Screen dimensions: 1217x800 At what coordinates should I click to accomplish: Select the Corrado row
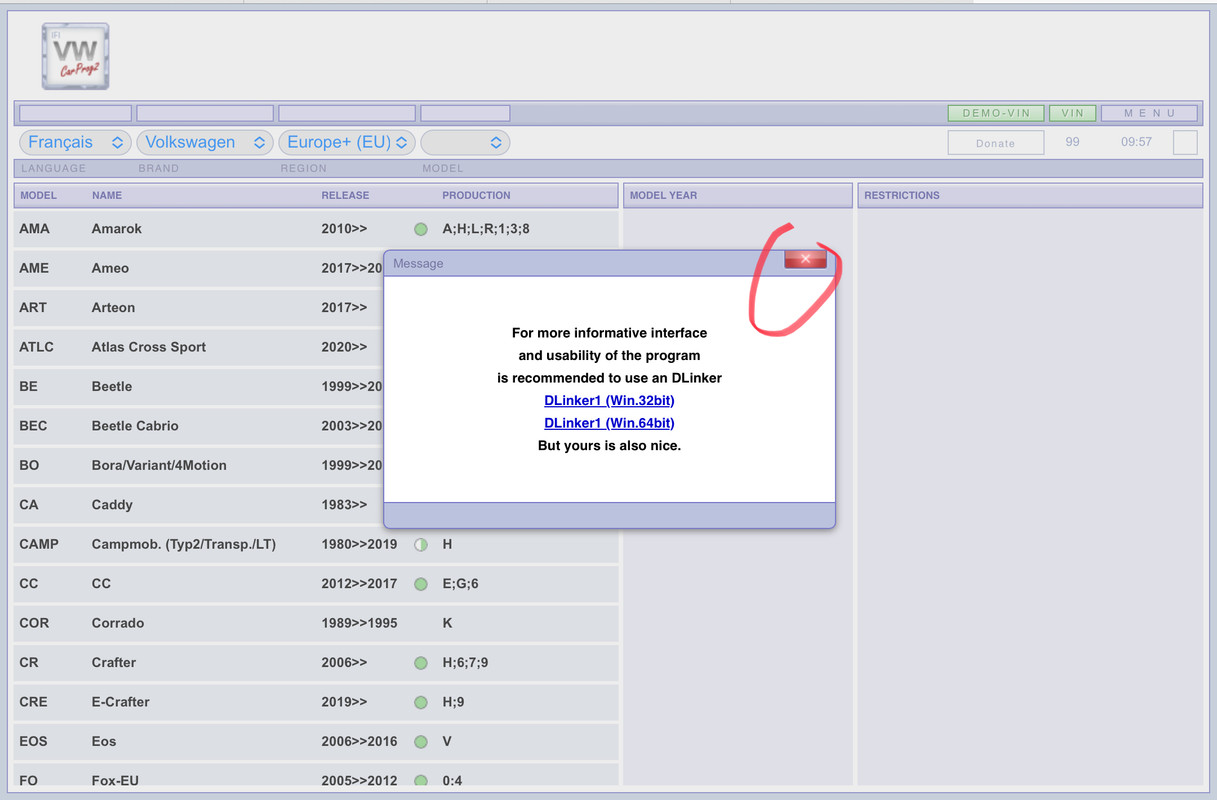point(316,623)
